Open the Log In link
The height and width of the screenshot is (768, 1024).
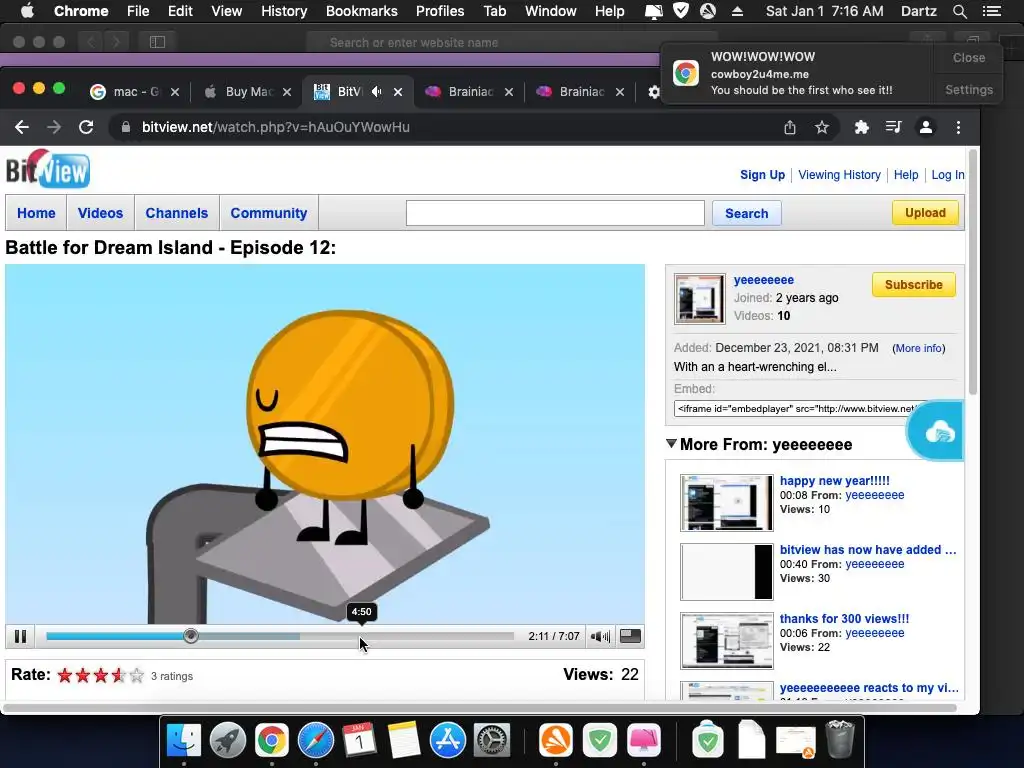(x=948, y=174)
